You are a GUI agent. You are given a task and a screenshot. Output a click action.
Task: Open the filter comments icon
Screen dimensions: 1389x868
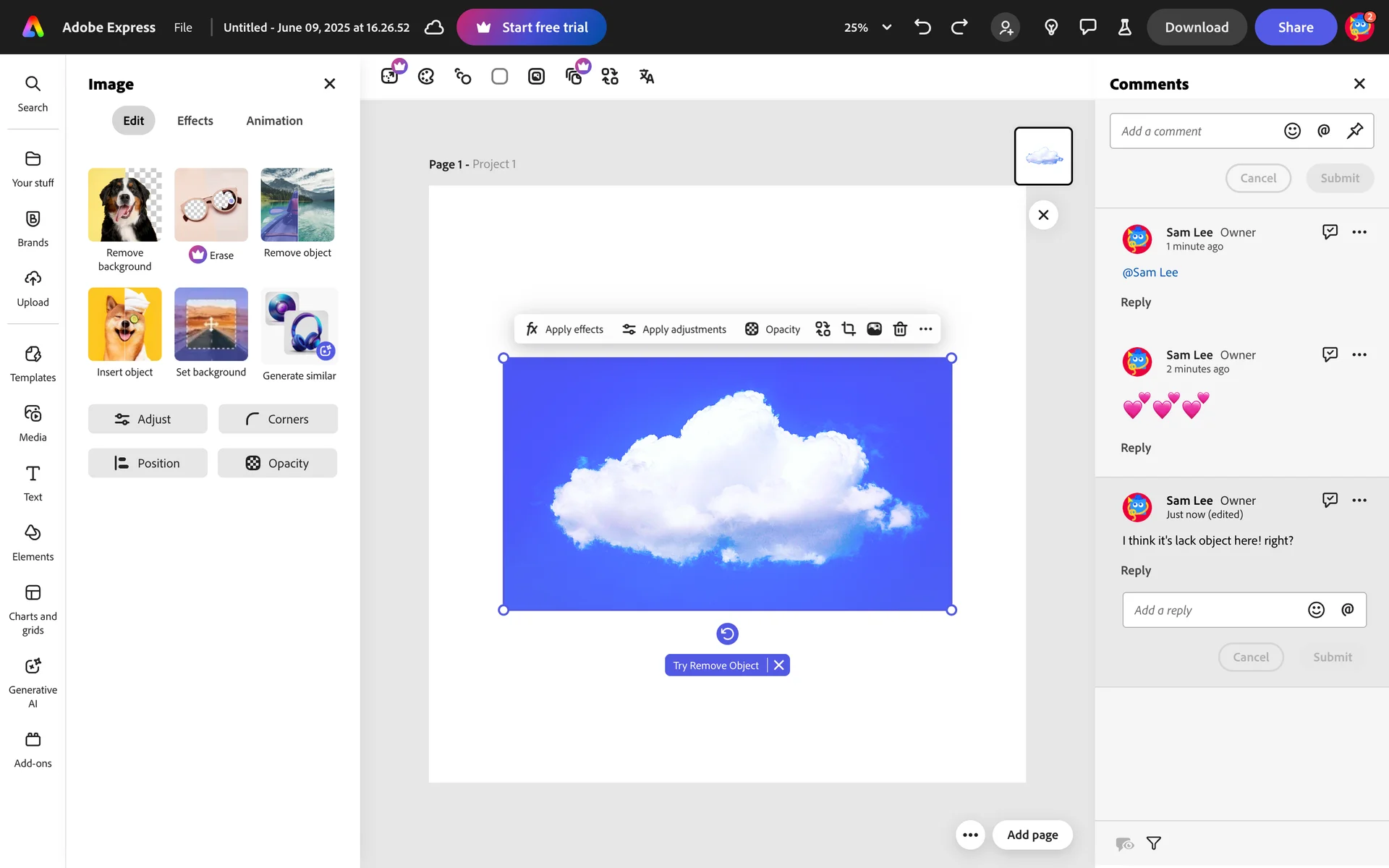(1154, 843)
